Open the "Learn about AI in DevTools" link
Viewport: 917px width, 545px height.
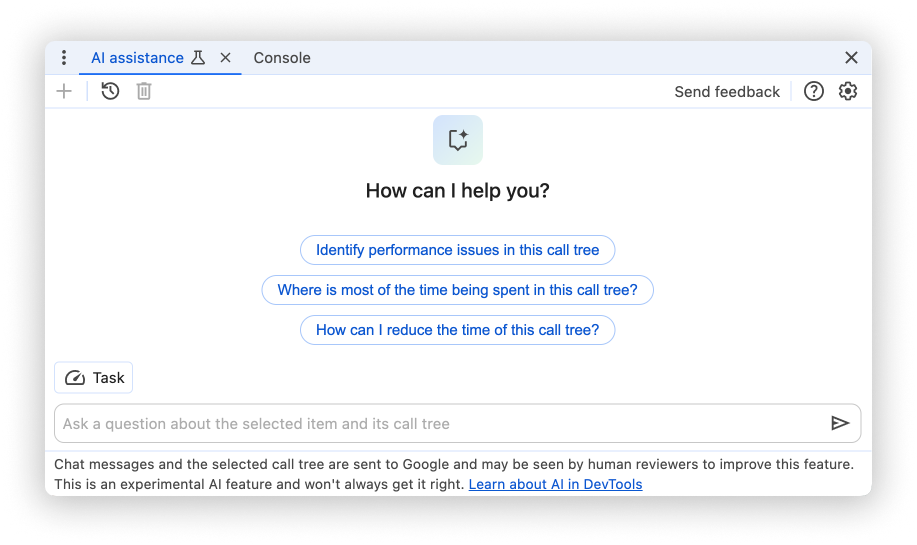[555, 485]
